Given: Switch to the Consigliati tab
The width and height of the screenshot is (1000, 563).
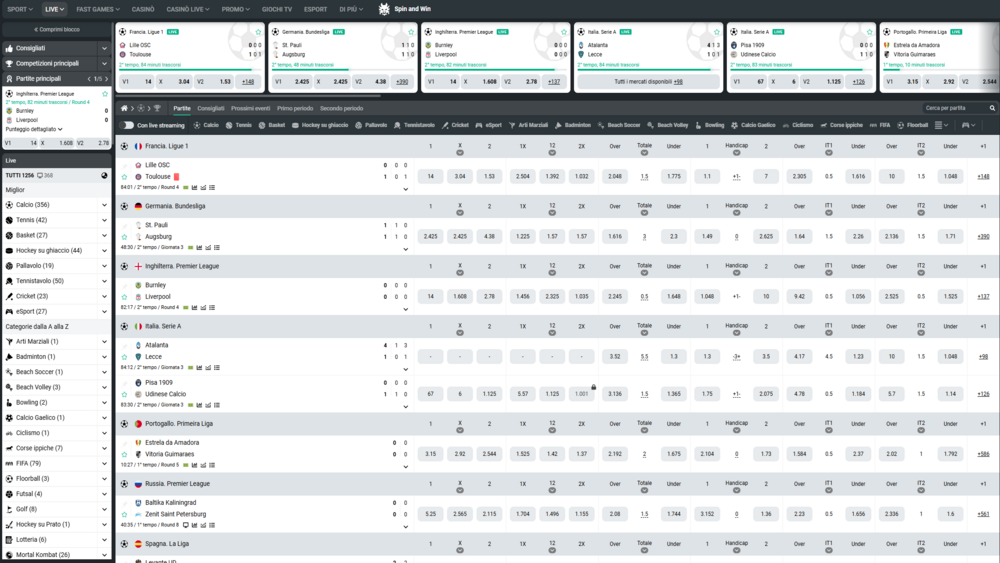Looking at the screenshot, I should pyautogui.click(x=210, y=108).
